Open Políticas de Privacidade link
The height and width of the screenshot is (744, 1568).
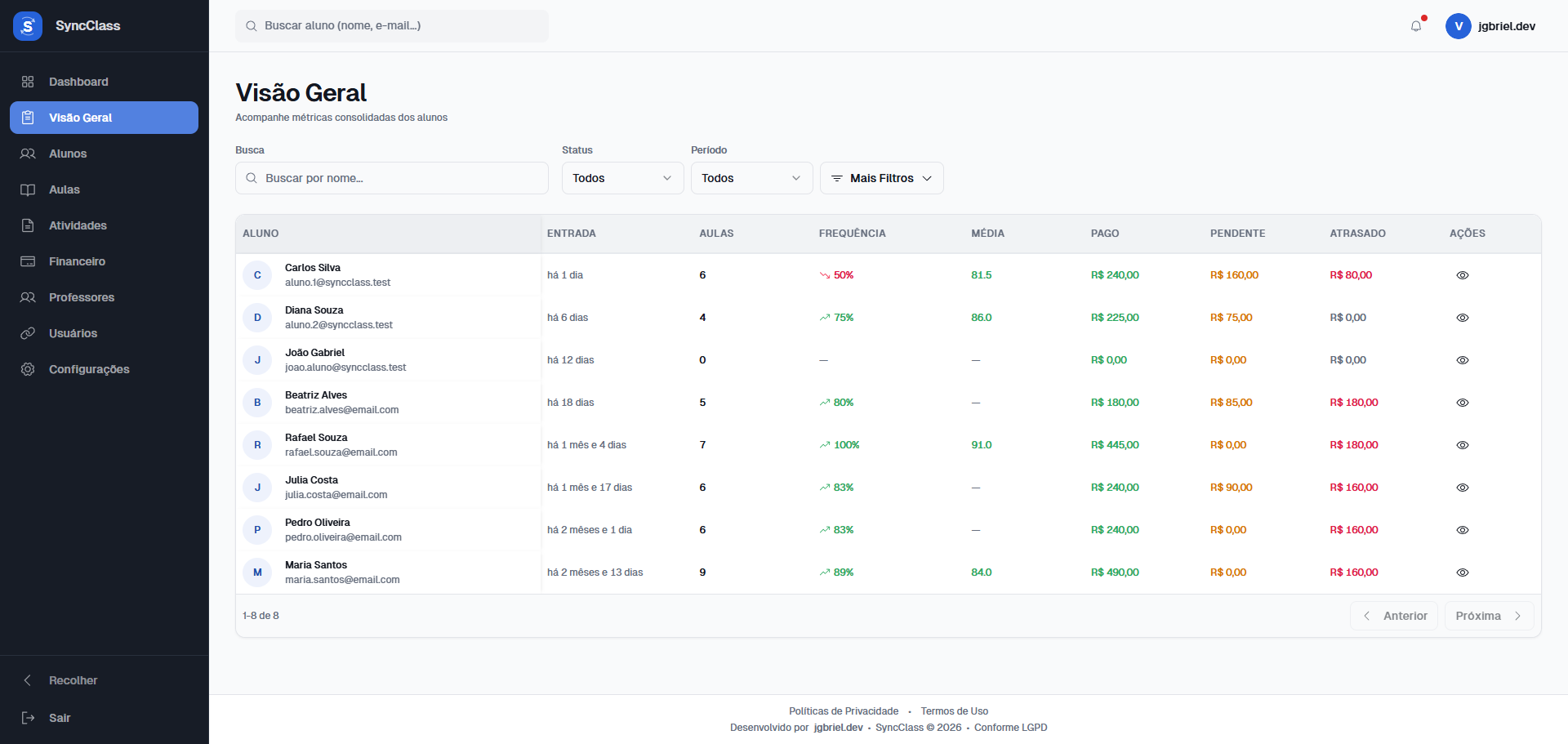pyautogui.click(x=844, y=711)
